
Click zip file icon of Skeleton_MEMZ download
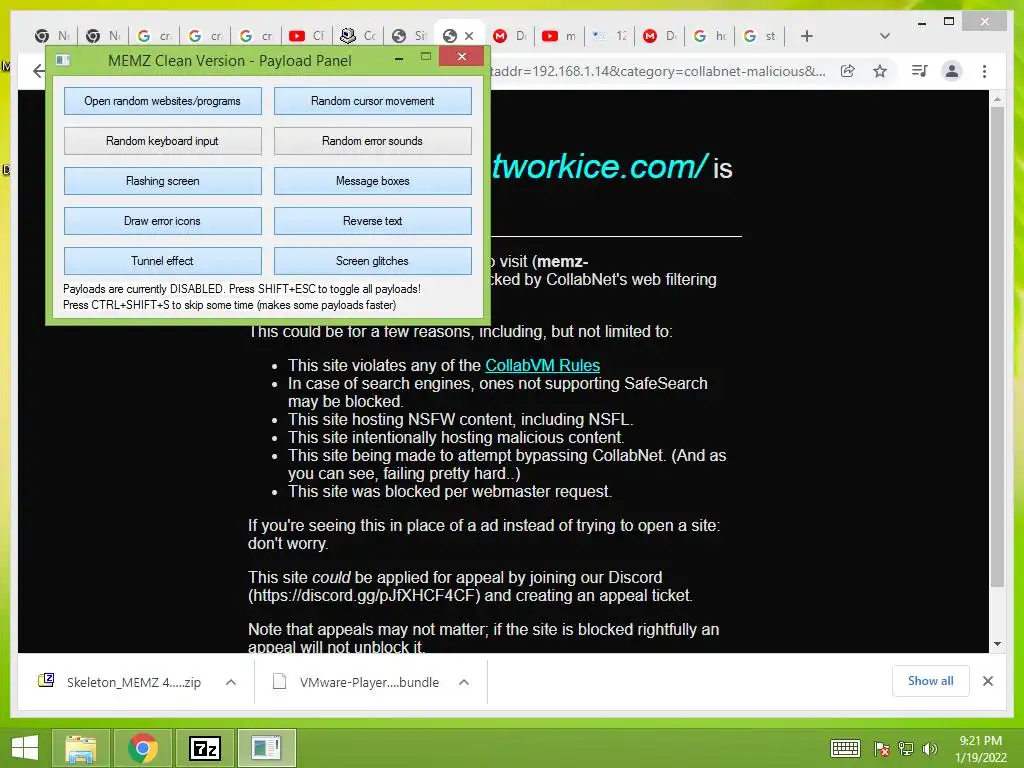46,680
